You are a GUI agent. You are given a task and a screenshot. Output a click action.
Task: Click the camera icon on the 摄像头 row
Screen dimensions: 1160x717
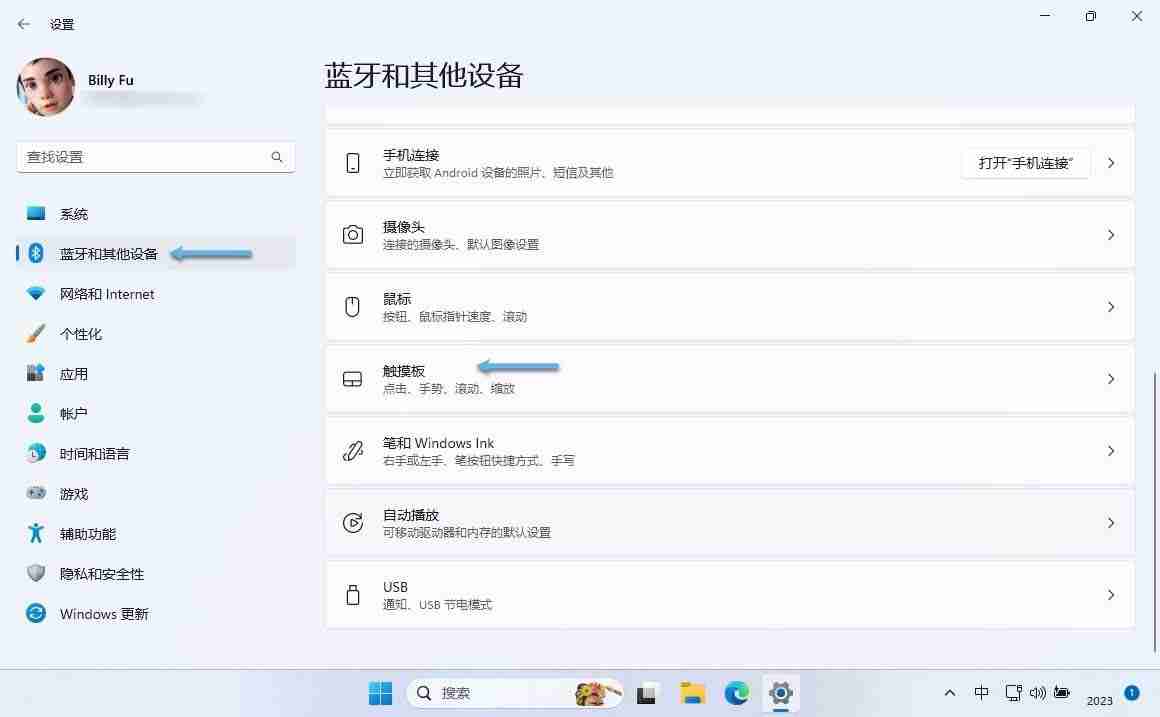click(352, 235)
